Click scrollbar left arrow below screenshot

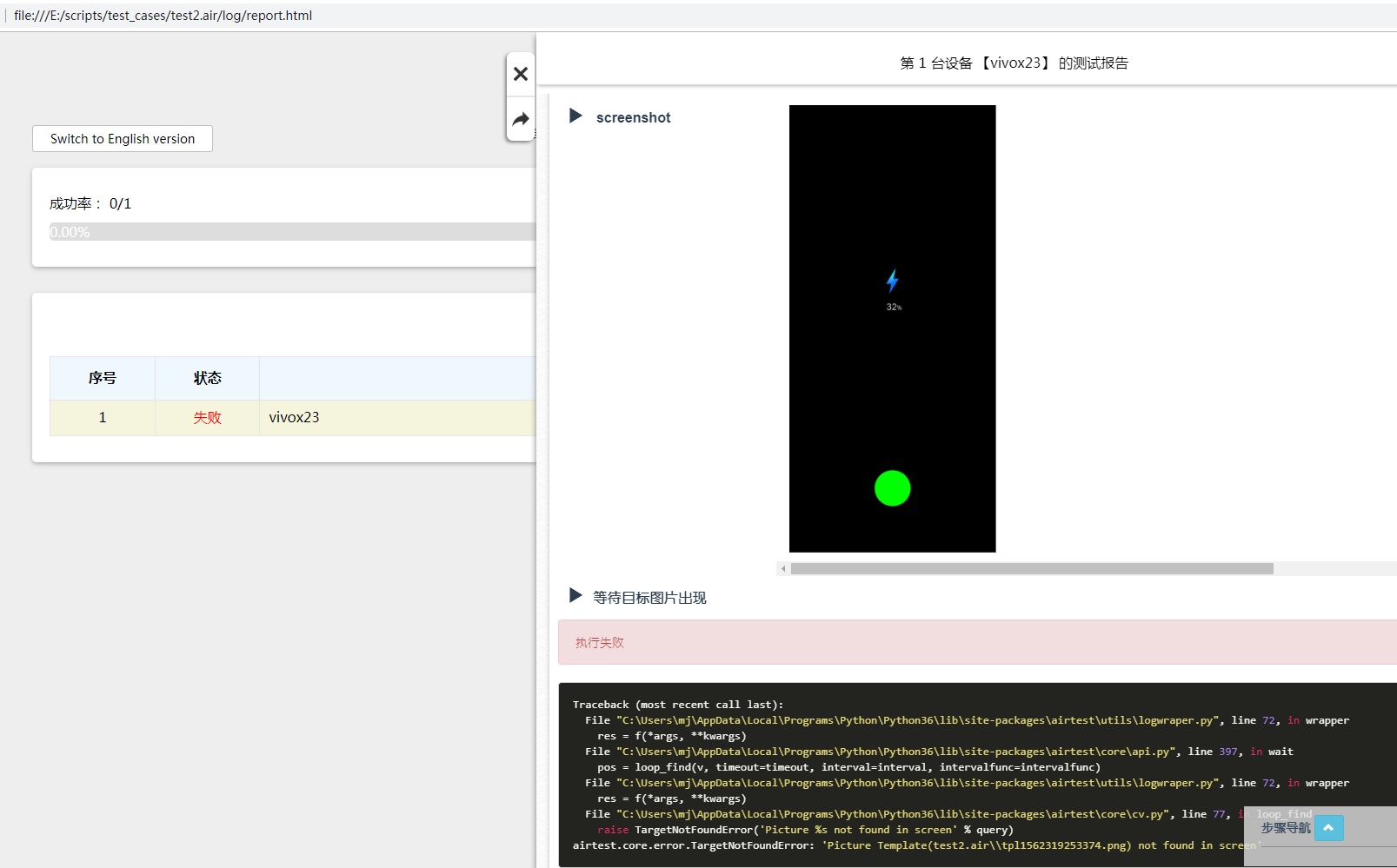[x=783, y=568]
